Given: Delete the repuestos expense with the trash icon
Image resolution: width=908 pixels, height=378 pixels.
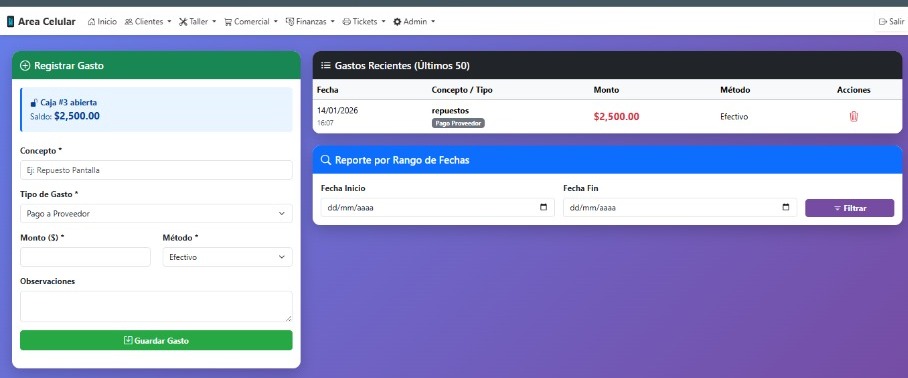Looking at the screenshot, I should coord(854,116).
